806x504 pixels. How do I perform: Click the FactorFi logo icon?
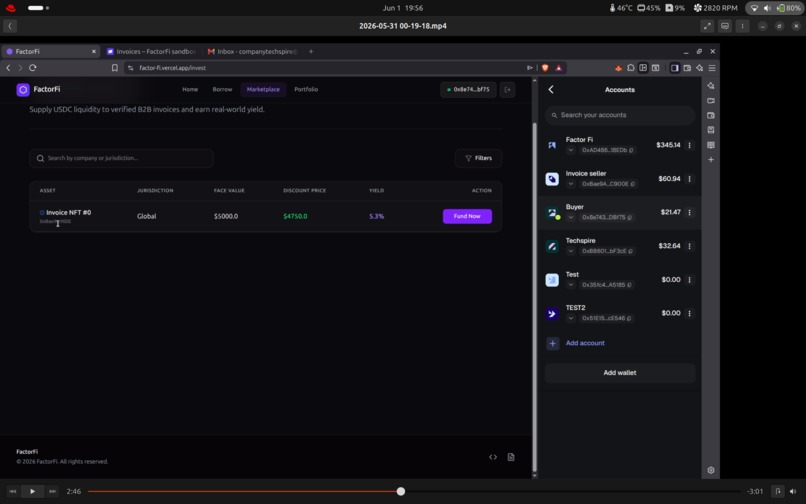coord(23,90)
